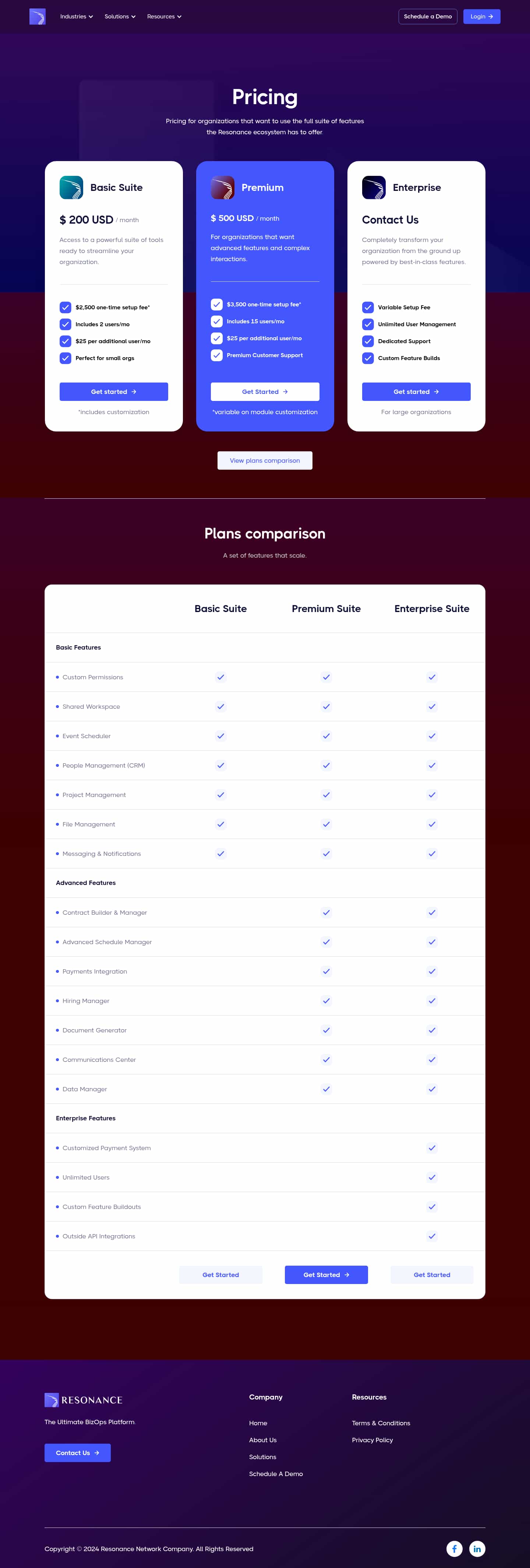Click the Resonance footer logo
This screenshot has width=530, height=1568.
click(x=84, y=1400)
